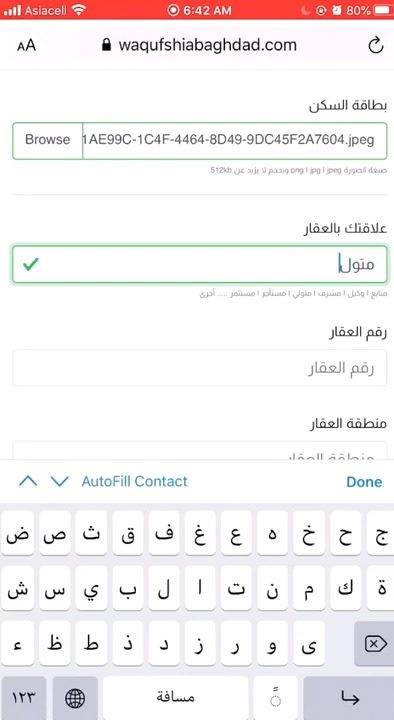Image resolution: width=394 pixels, height=720 pixels.
Task: Tap Done to dismiss the keyboard
Action: 364,482
